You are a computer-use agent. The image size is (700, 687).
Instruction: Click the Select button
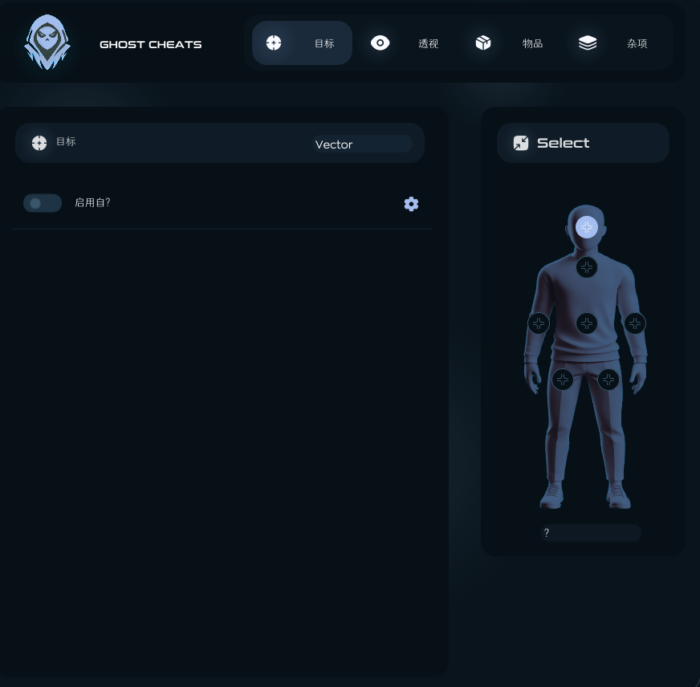coord(583,143)
